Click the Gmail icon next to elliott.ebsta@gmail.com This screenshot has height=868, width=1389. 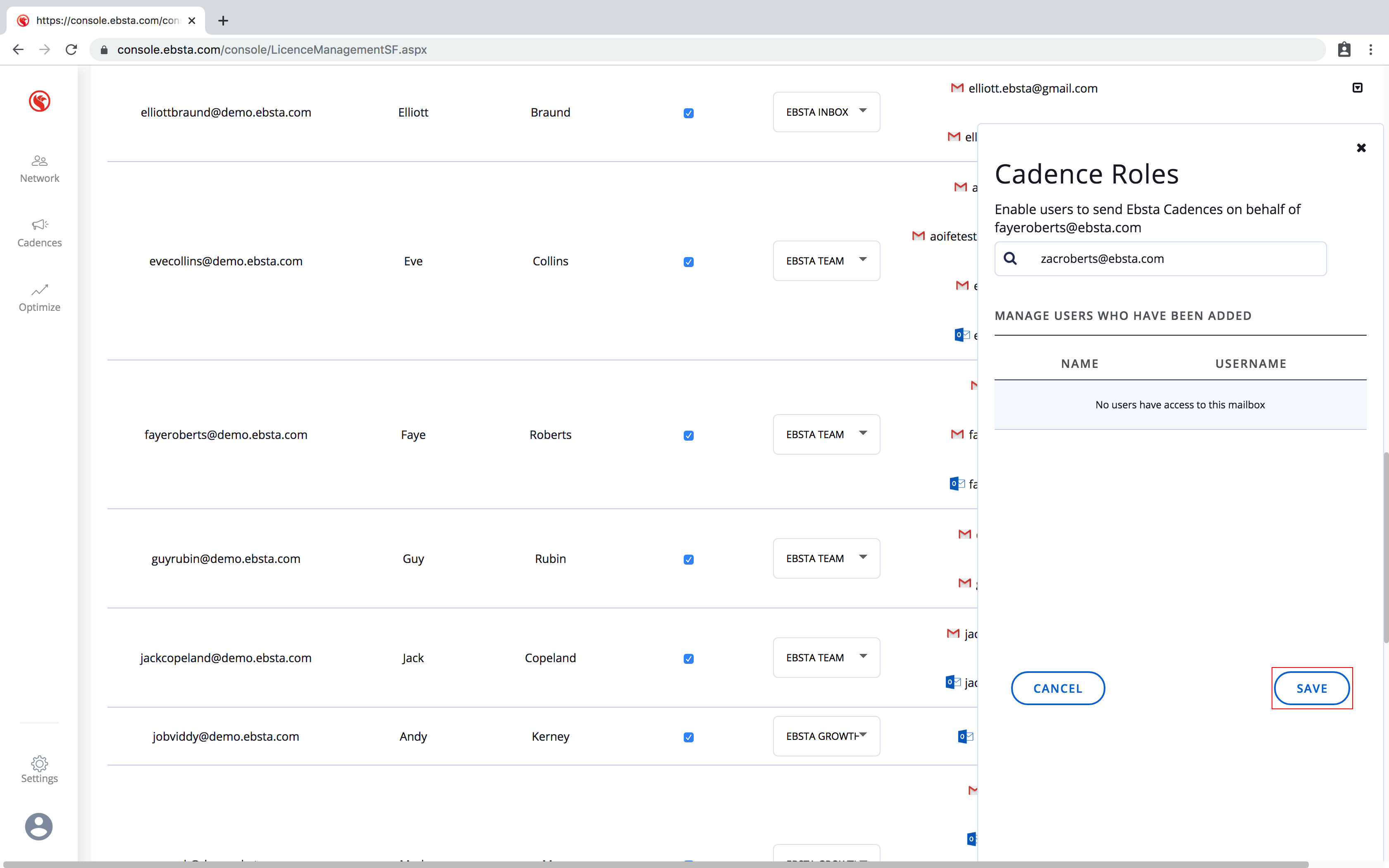tap(957, 88)
